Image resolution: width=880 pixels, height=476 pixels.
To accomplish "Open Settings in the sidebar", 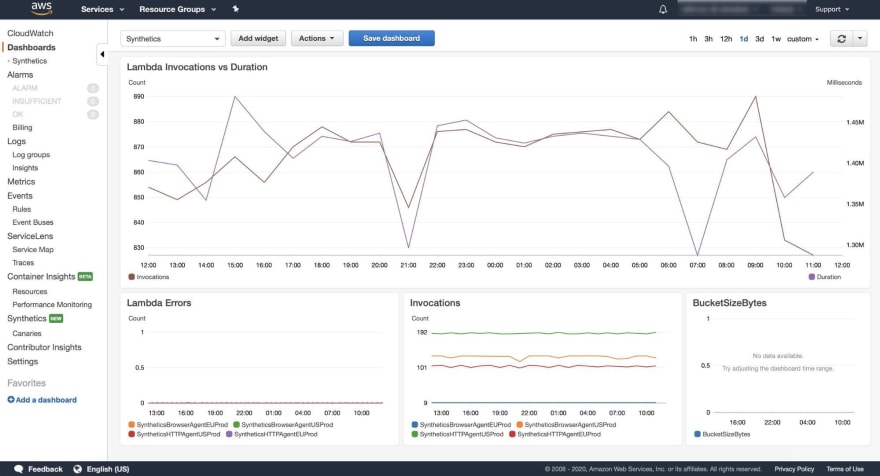I will [x=22, y=361].
